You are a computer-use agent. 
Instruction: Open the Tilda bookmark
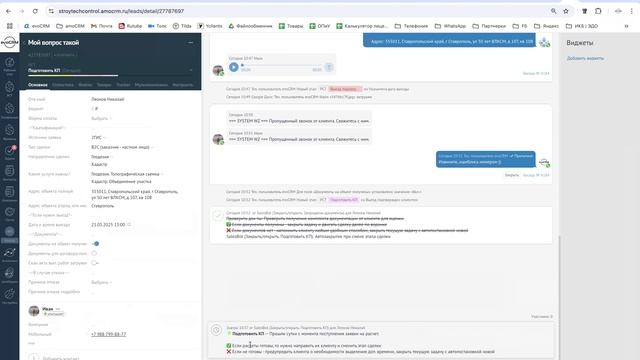pos(182,26)
